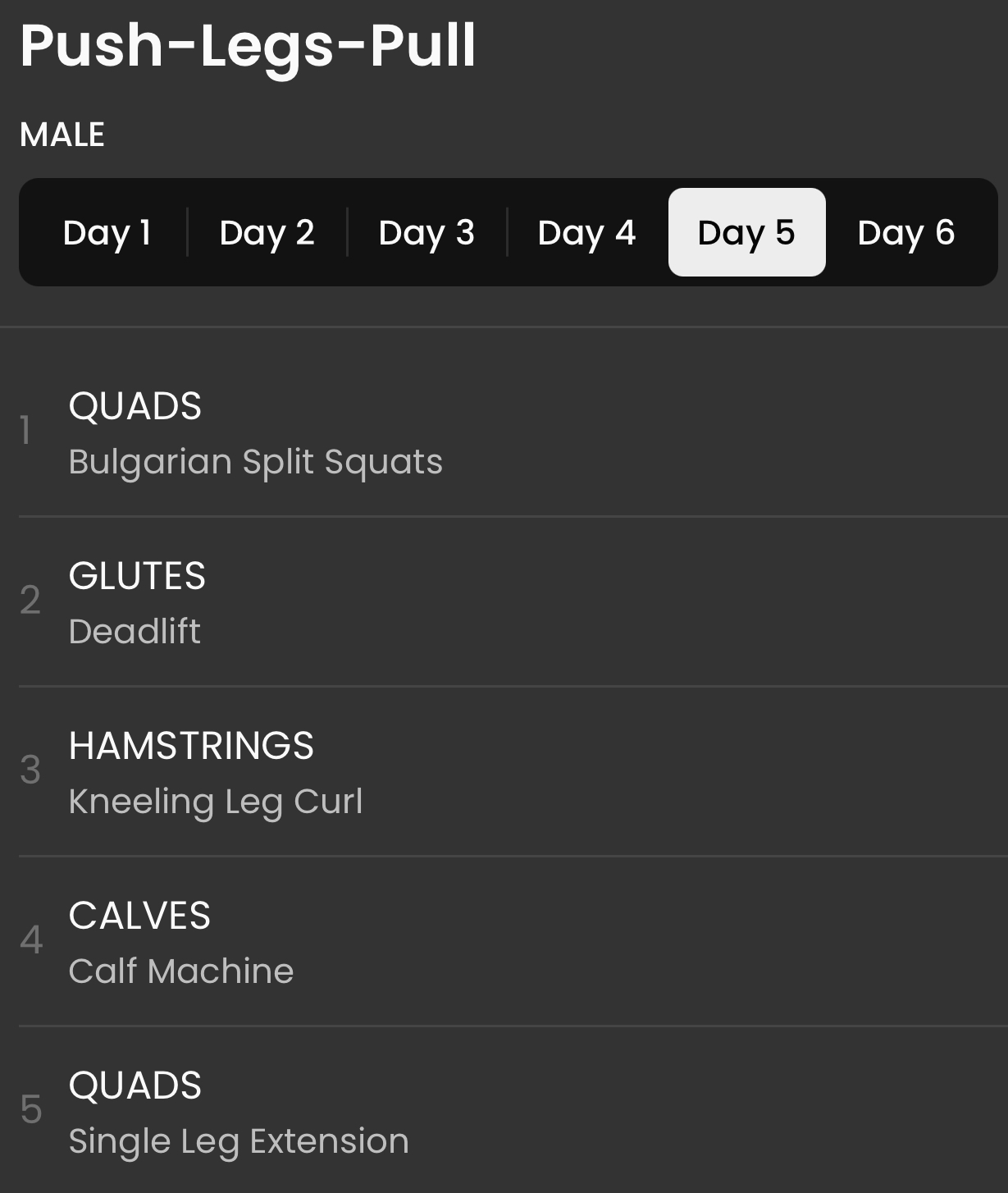Click the GLUTES muscle group heading
Image resolution: width=1008 pixels, height=1193 pixels.
coord(137,576)
